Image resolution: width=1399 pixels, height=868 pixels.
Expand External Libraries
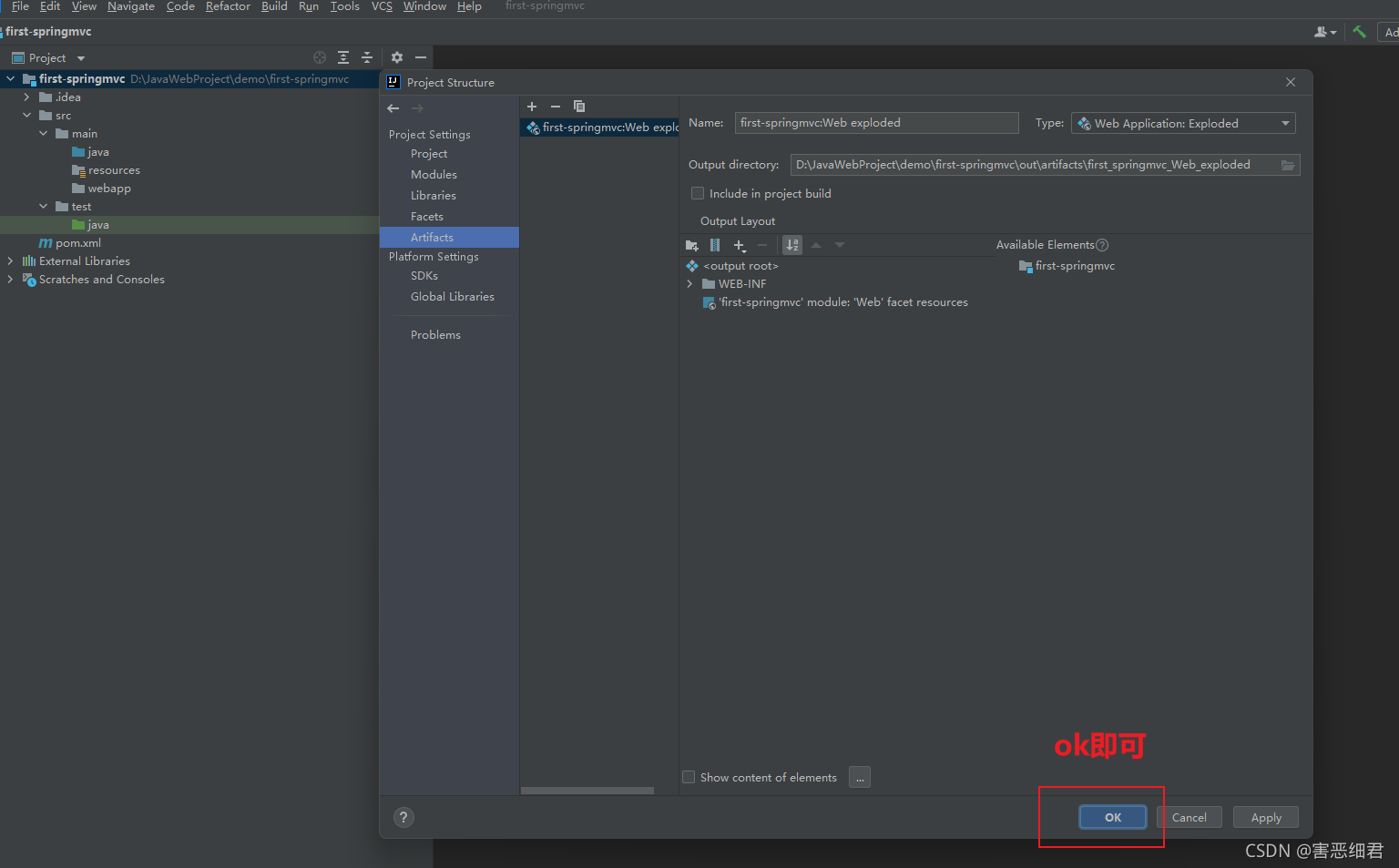click(10, 261)
